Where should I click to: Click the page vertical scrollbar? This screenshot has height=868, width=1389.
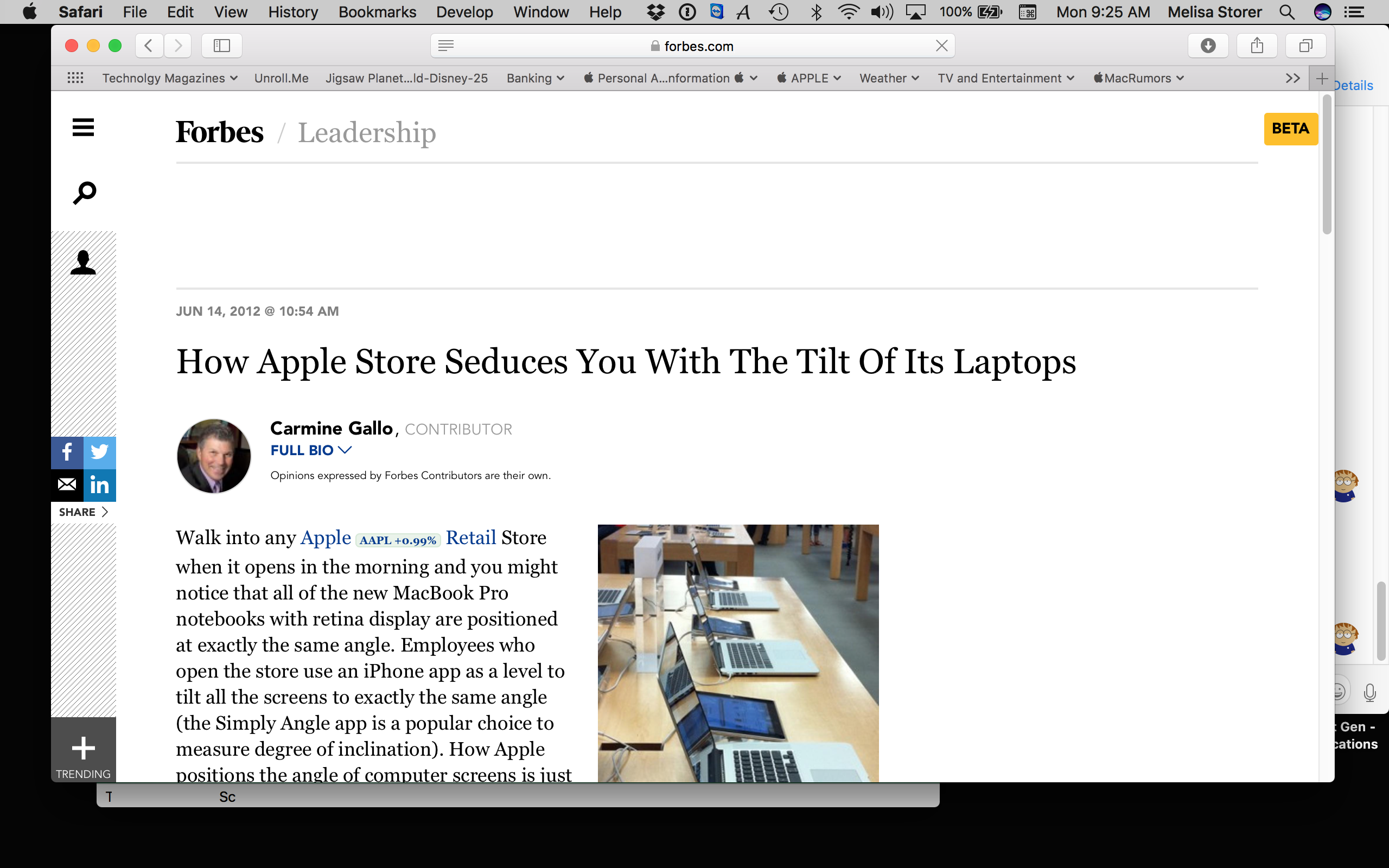click(x=1327, y=164)
